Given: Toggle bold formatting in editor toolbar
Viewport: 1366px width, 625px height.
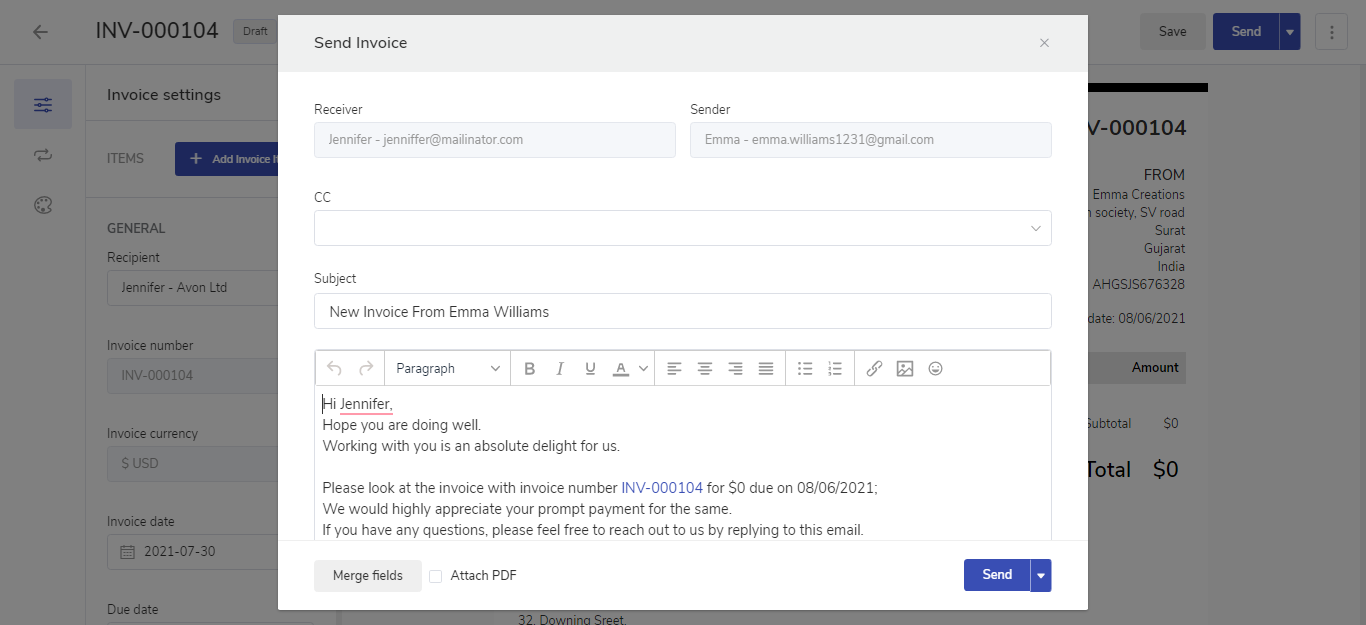Looking at the screenshot, I should coord(530,369).
